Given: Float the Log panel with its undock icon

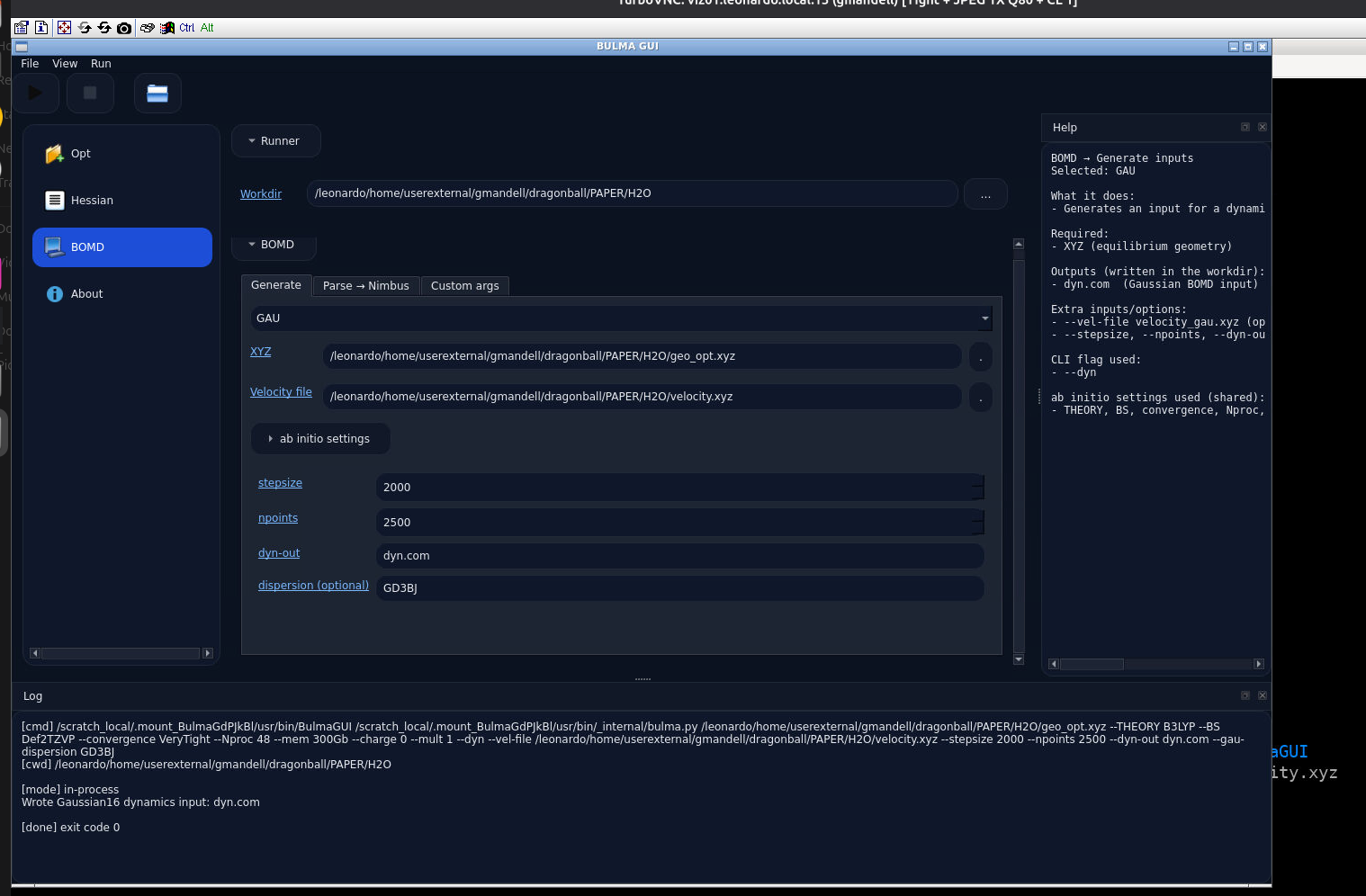Looking at the screenshot, I should point(1245,695).
